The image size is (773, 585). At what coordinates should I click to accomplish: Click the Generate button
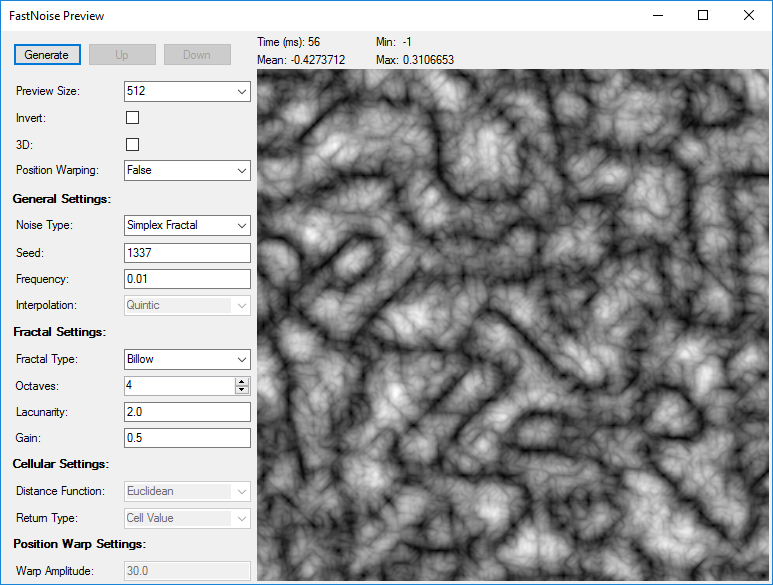point(47,55)
